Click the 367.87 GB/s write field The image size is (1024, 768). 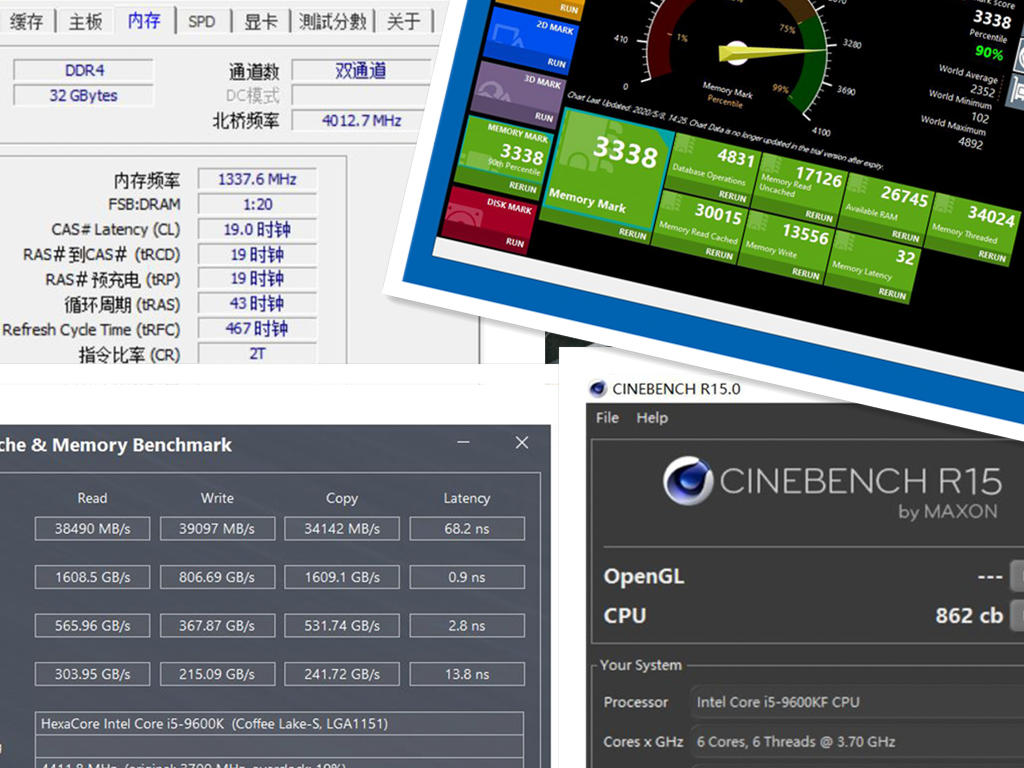tap(217, 626)
